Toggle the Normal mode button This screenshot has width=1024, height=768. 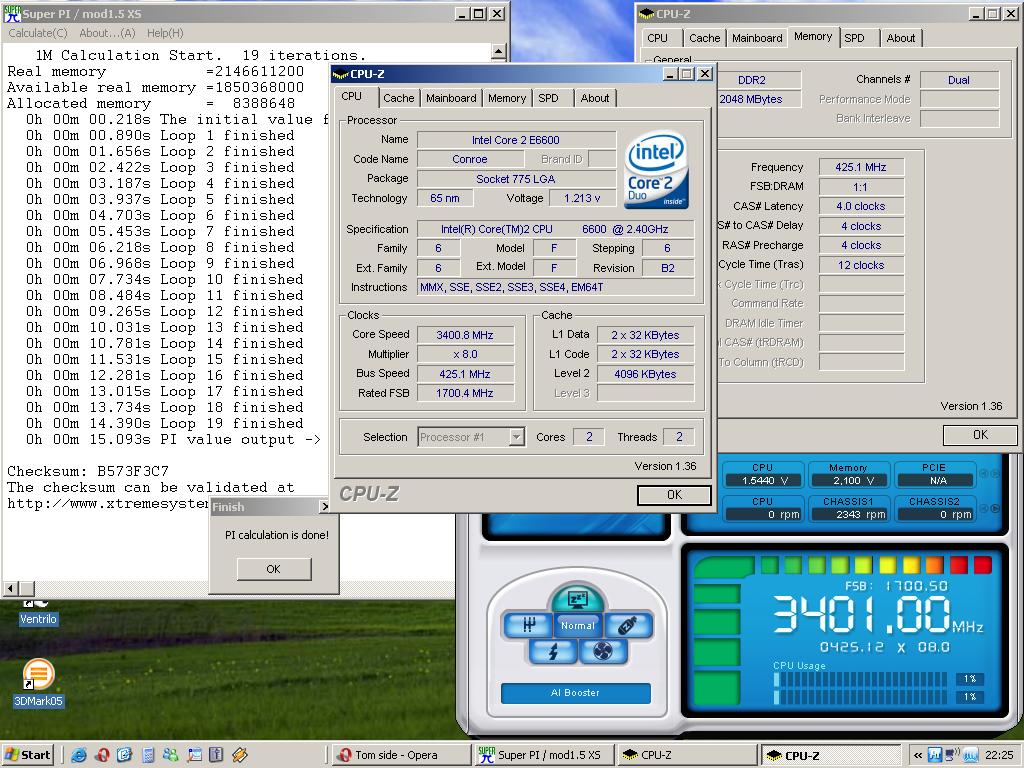(577, 626)
